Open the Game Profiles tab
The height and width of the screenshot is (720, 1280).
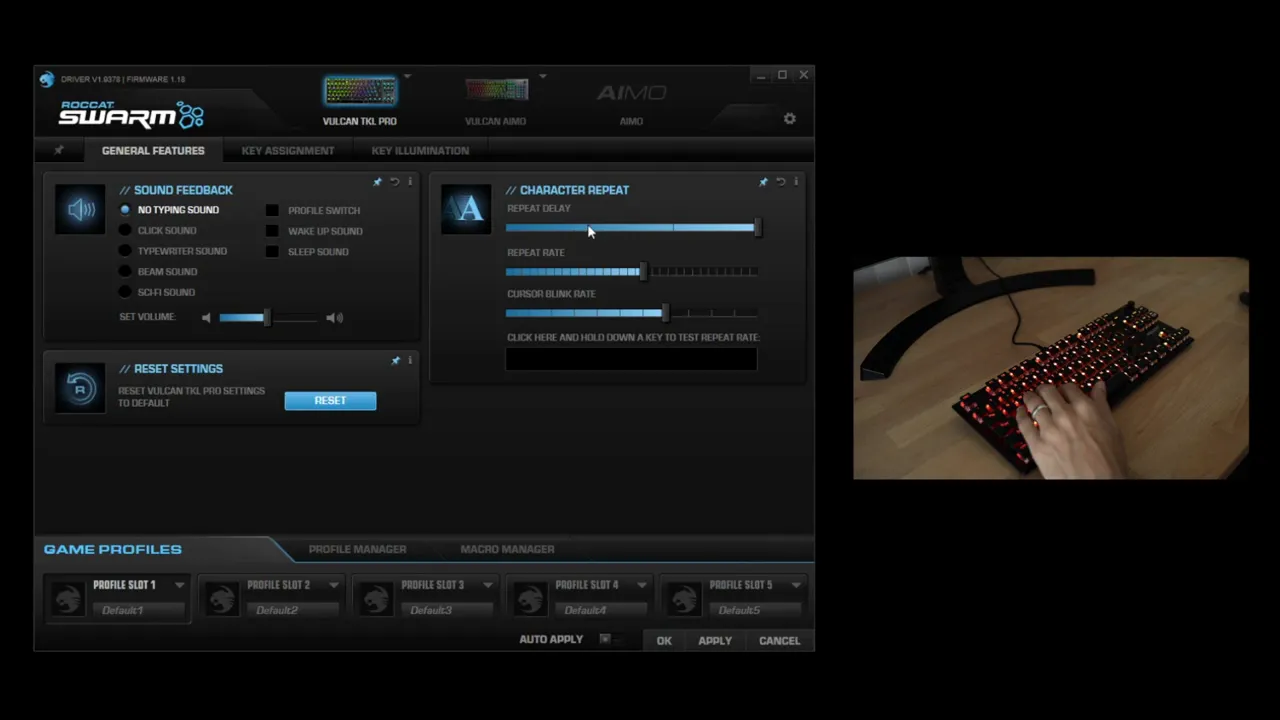[113, 549]
